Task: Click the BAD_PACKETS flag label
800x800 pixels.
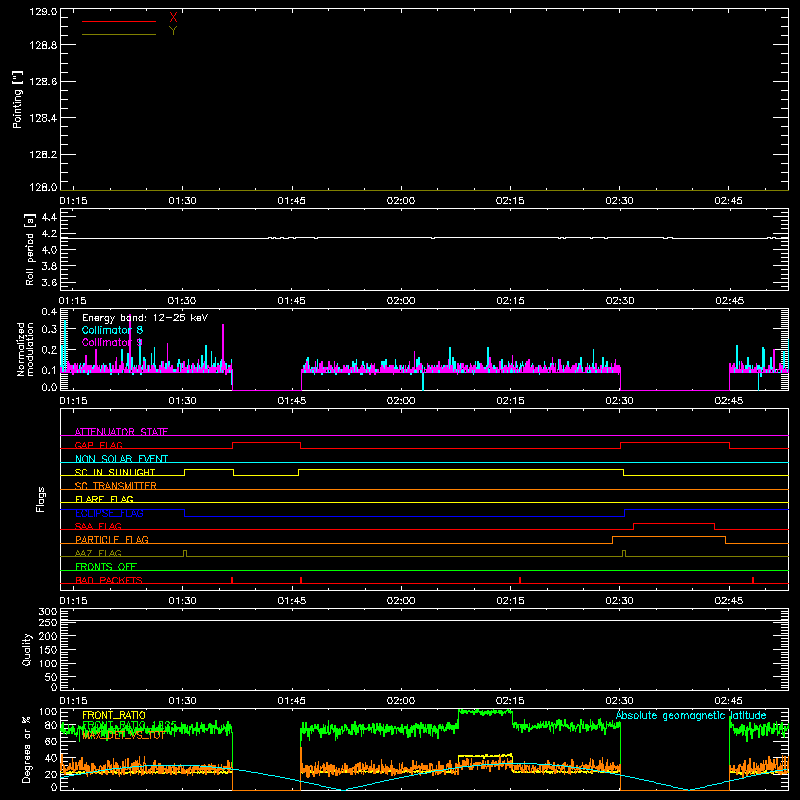Action: click(109, 580)
